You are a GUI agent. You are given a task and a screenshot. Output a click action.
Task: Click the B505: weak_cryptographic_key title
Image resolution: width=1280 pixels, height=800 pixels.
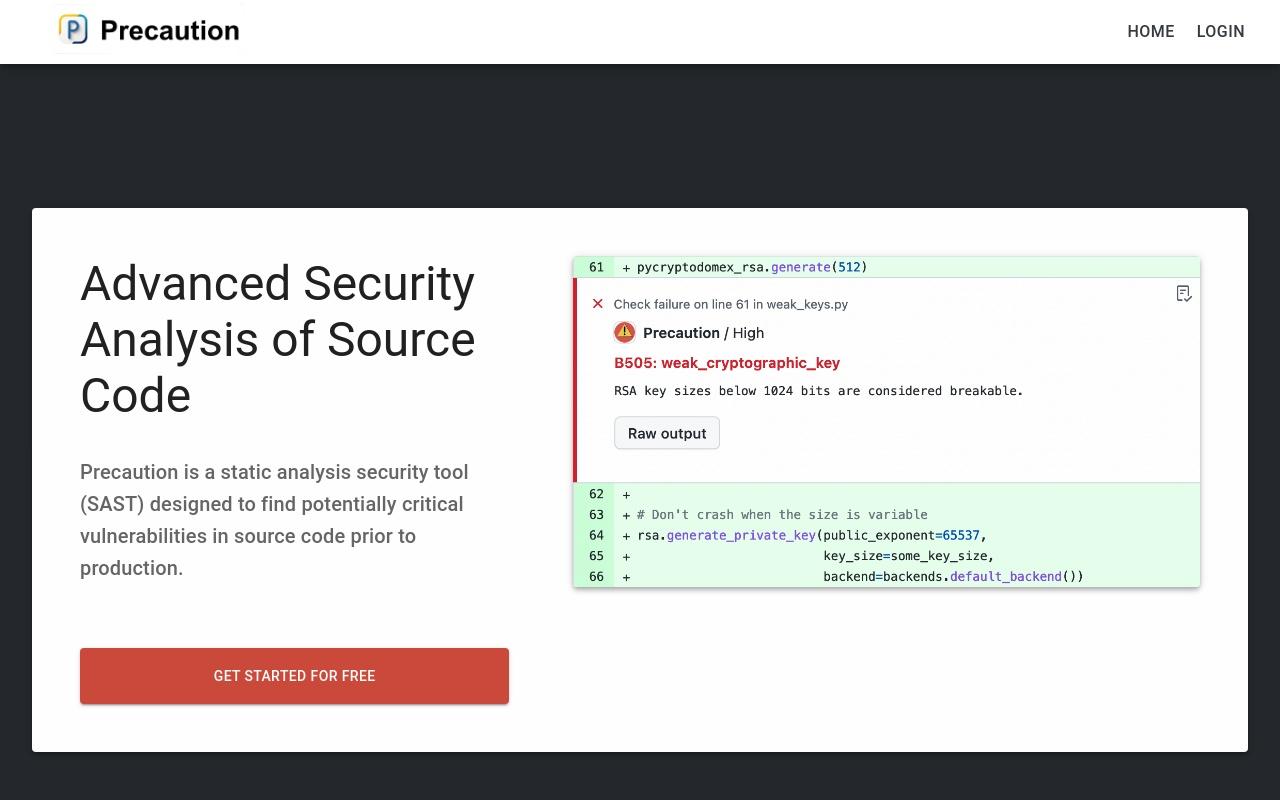[x=727, y=363]
